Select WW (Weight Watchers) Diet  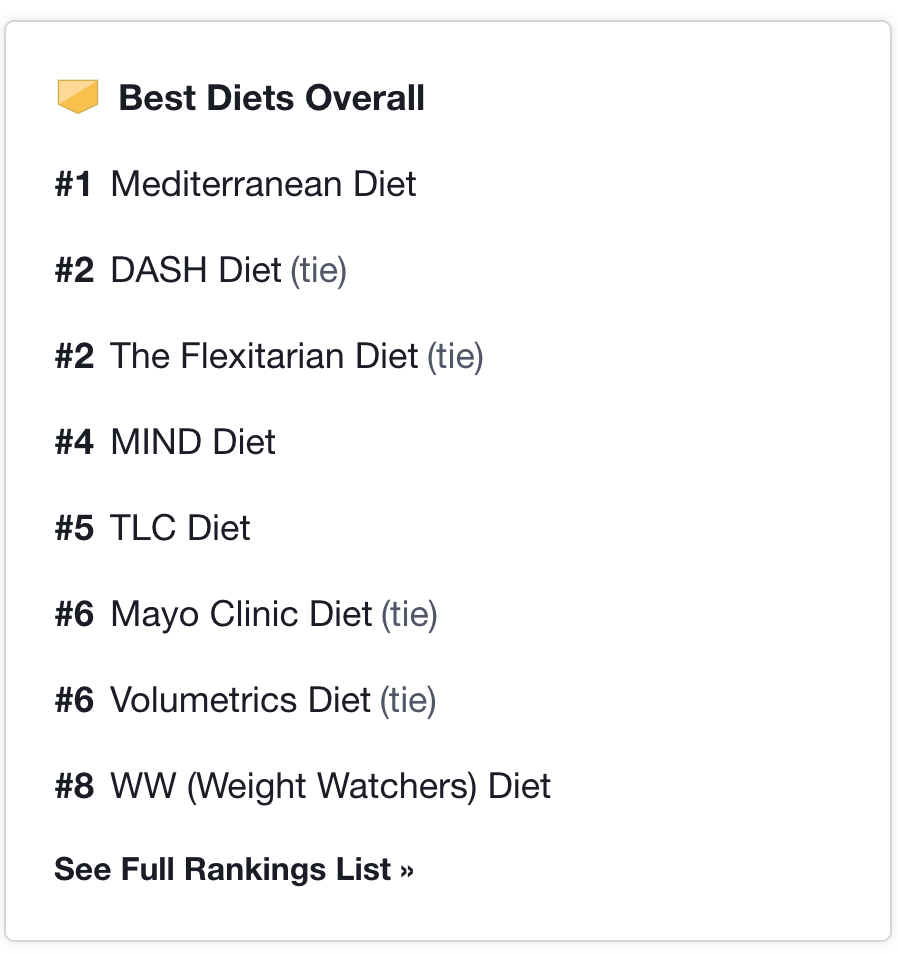(330, 786)
